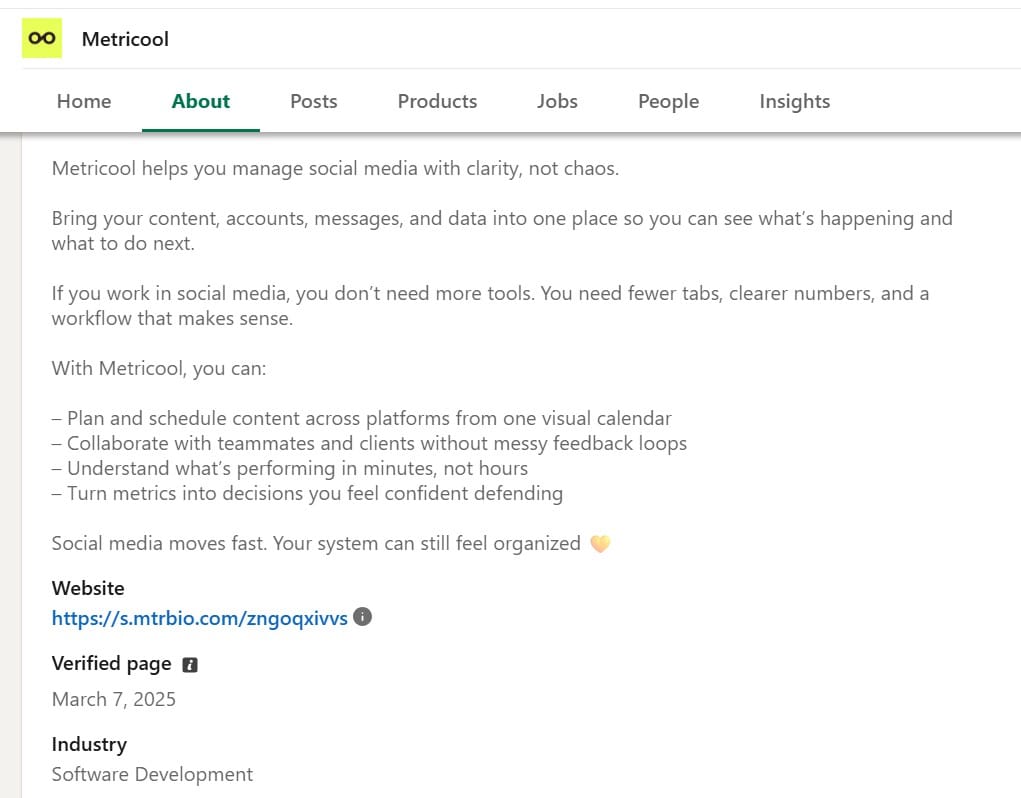Click 'Software Development' industry value
The width and height of the screenshot is (1021, 798).
pos(152,774)
